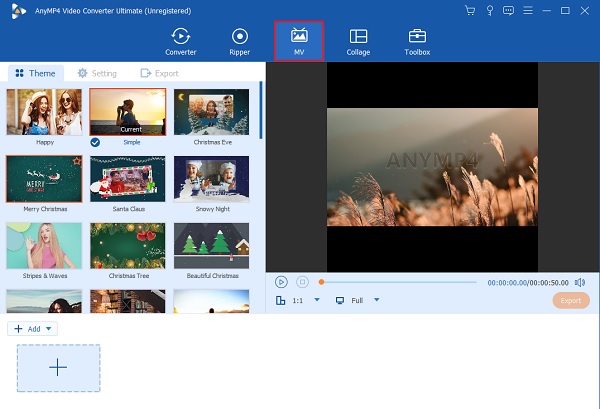Select the Christmas Tree theme thumbnail

128,246
